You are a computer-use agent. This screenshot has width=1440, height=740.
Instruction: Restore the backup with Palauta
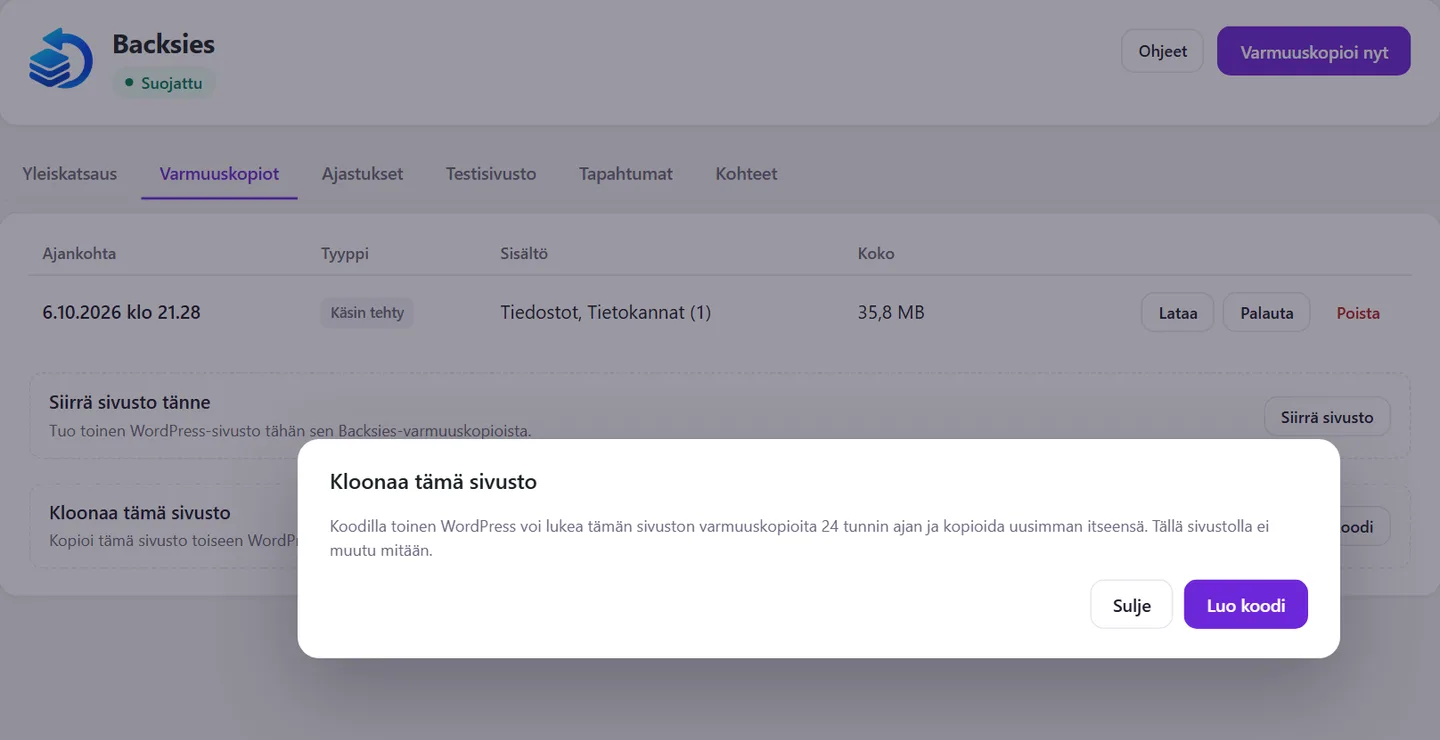pos(1267,313)
